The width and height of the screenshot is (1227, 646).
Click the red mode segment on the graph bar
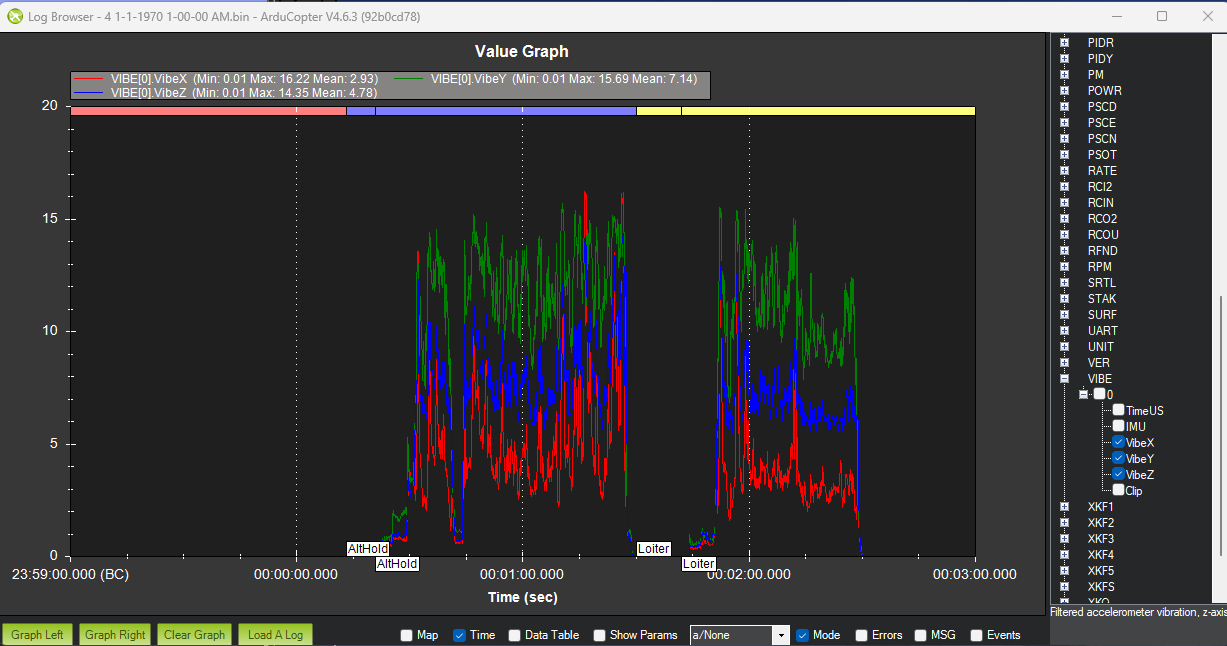pyautogui.click(x=208, y=111)
